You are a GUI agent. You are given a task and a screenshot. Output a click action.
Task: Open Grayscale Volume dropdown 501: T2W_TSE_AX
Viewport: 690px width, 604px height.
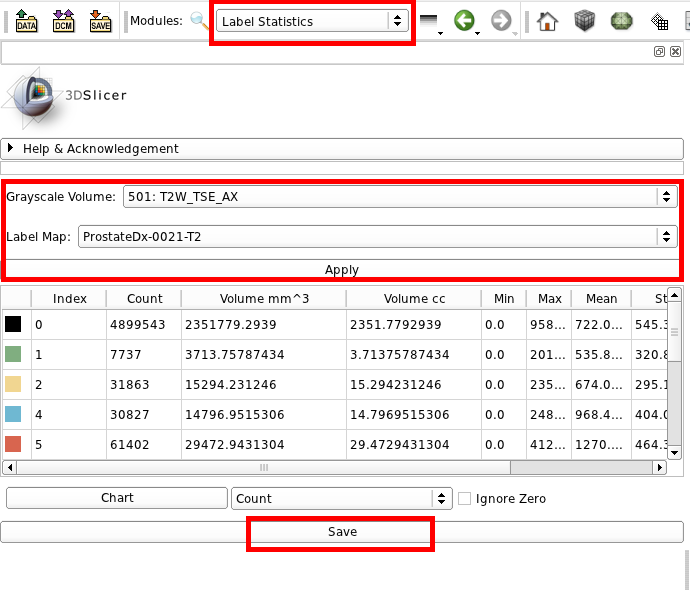[x=400, y=196]
